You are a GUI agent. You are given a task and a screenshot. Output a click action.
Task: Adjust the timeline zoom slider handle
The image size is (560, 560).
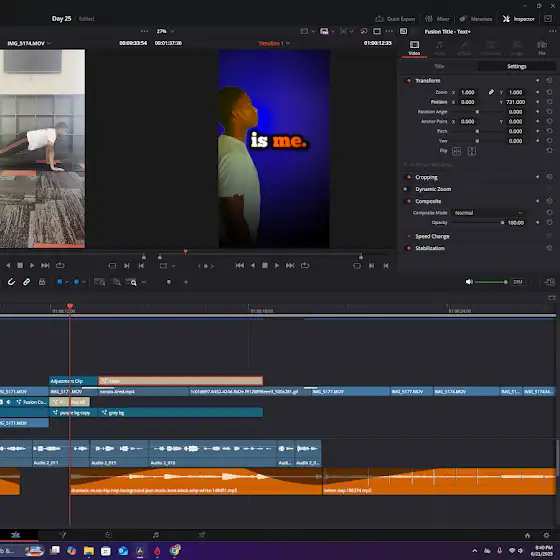pyautogui.click(x=169, y=282)
